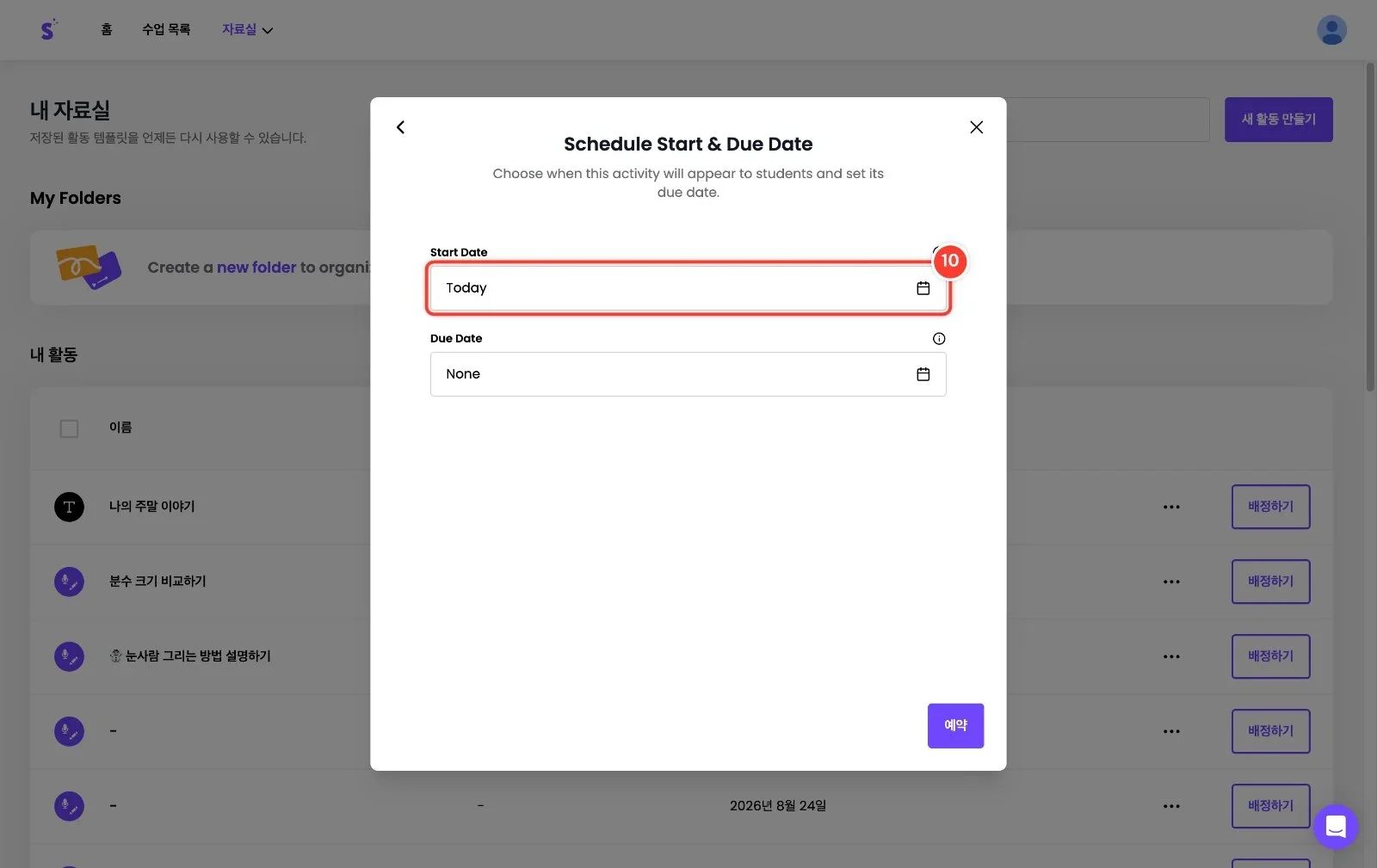Click the T icon of 나의 주말 이야기
The image size is (1377, 868).
click(69, 507)
